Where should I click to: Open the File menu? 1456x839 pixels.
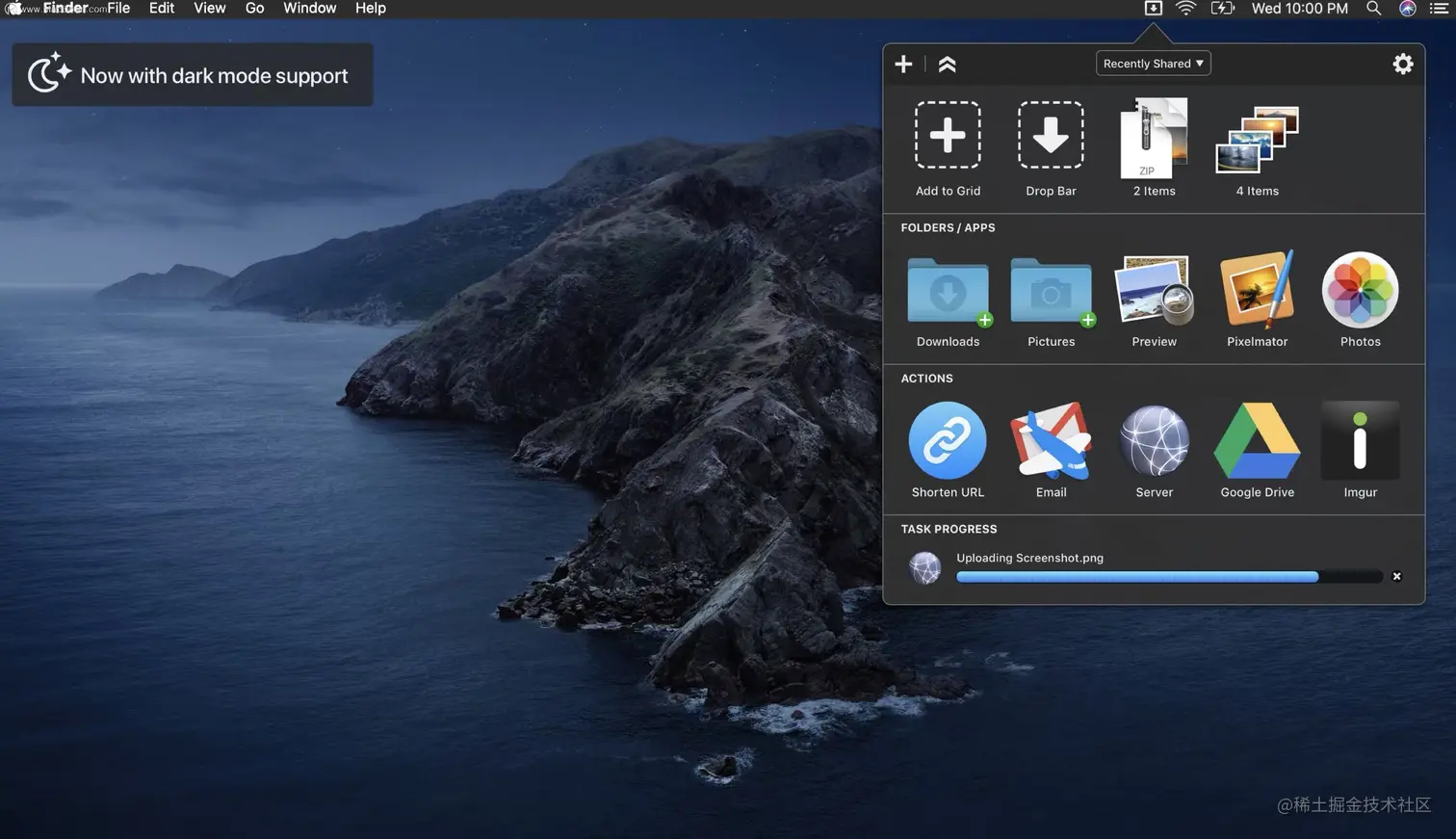[118, 9]
